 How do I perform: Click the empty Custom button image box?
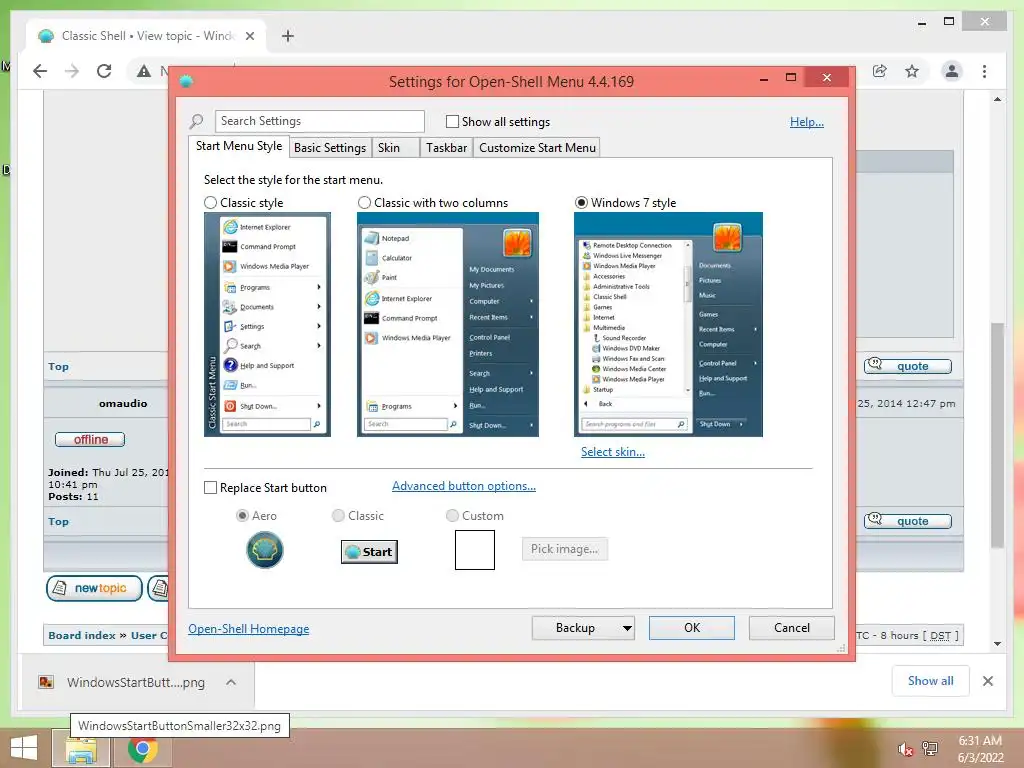click(475, 550)
